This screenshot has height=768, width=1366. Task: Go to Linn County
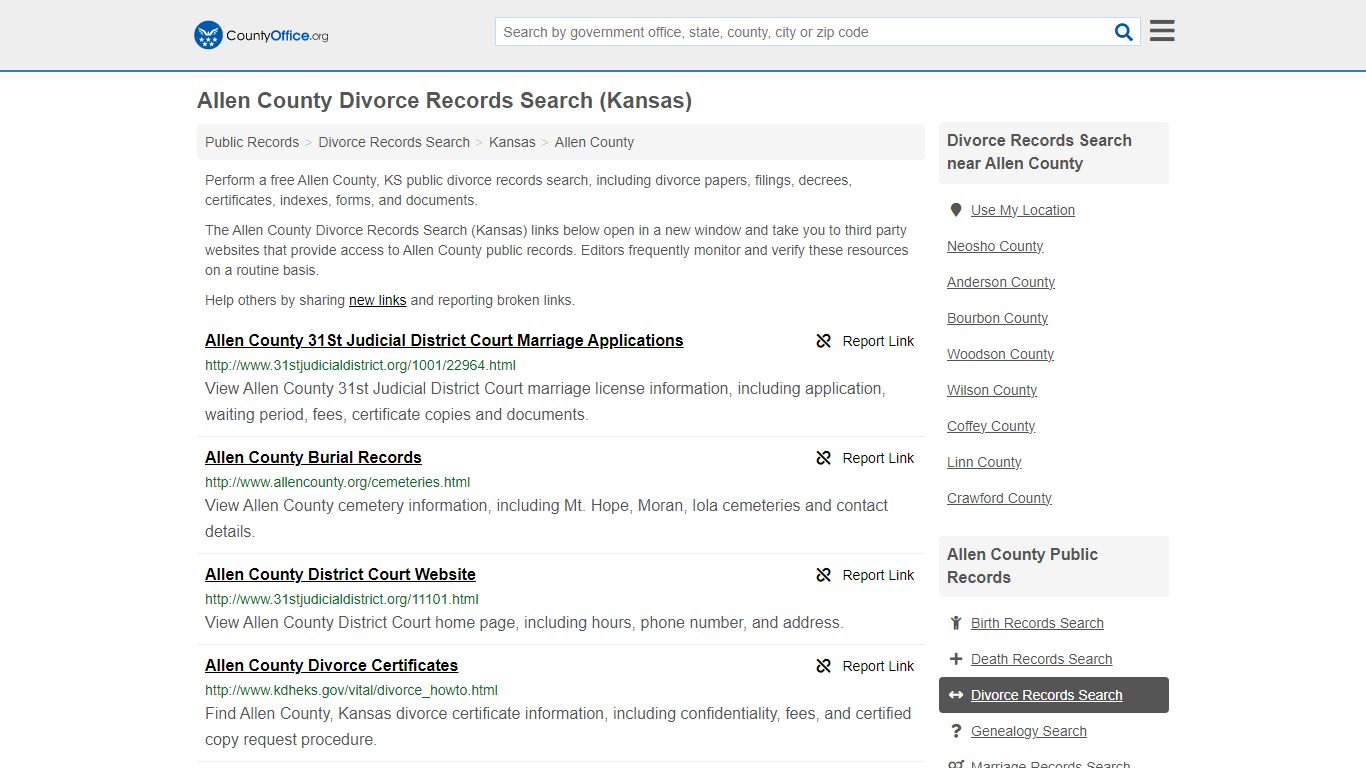tap(984, 462)
